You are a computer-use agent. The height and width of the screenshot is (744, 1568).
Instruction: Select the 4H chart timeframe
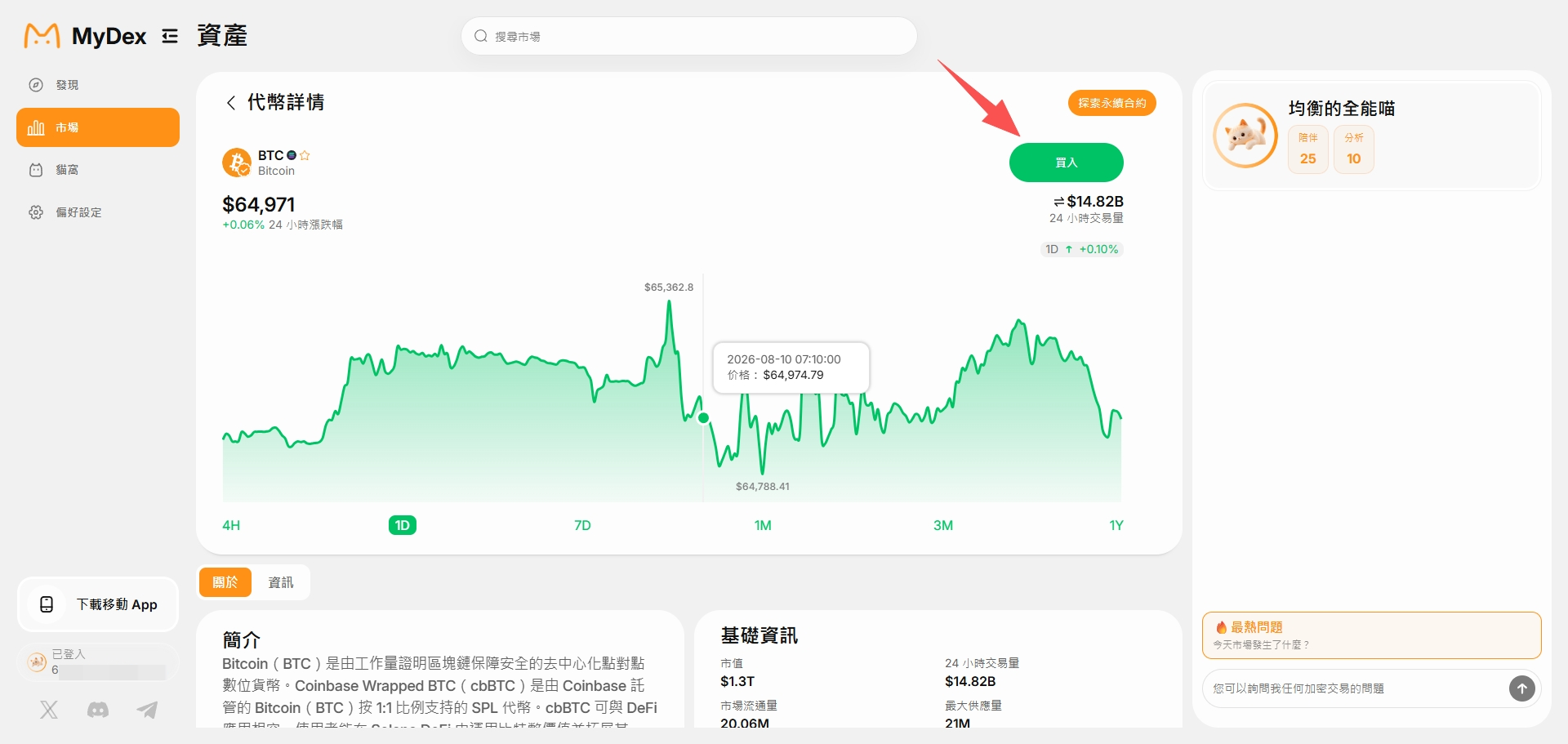point(231,525)
